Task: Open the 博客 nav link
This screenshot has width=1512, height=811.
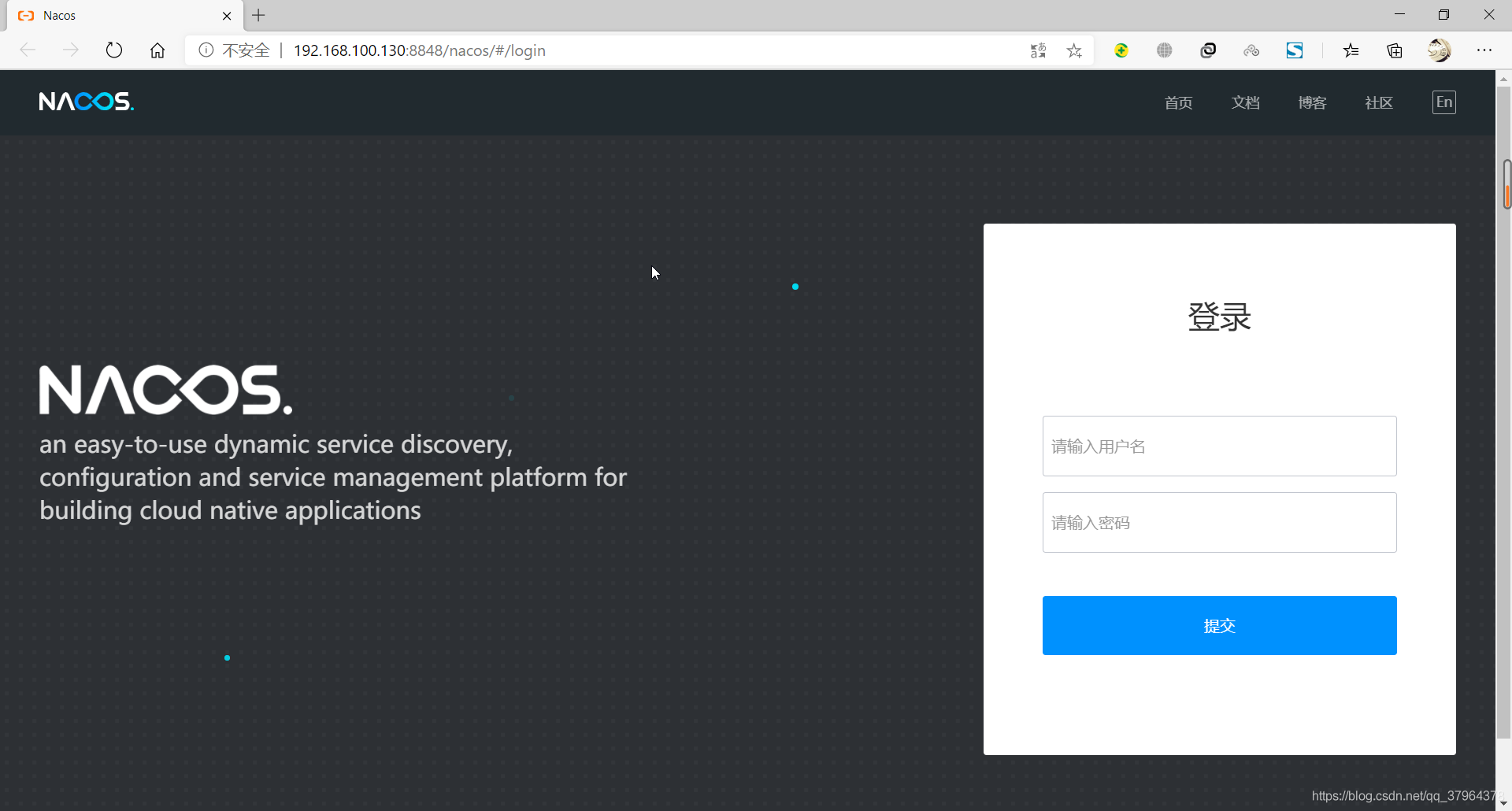Action: 1312,102
